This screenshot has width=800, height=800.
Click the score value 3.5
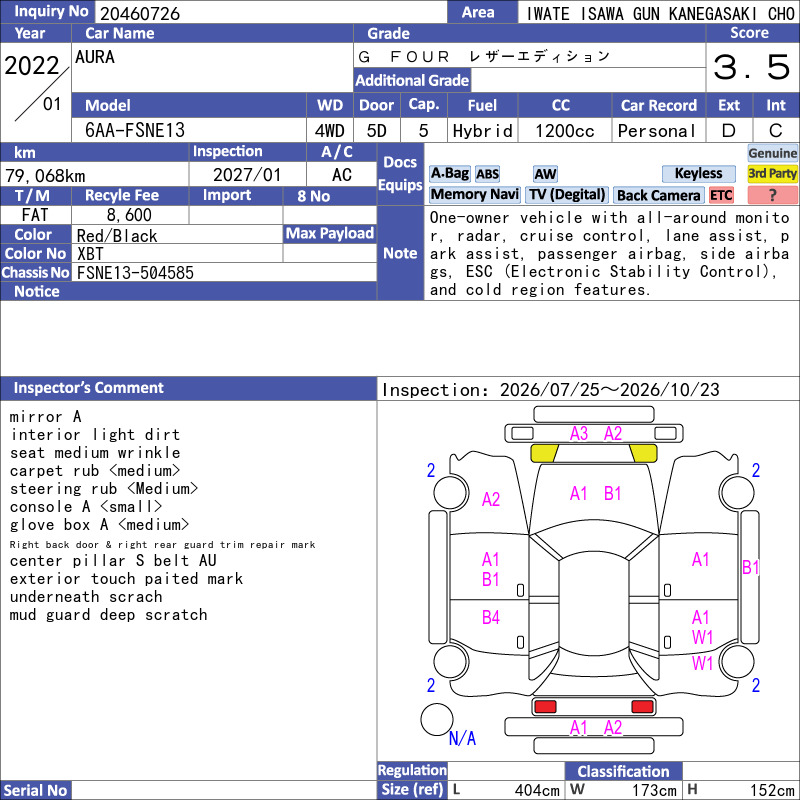752,67
